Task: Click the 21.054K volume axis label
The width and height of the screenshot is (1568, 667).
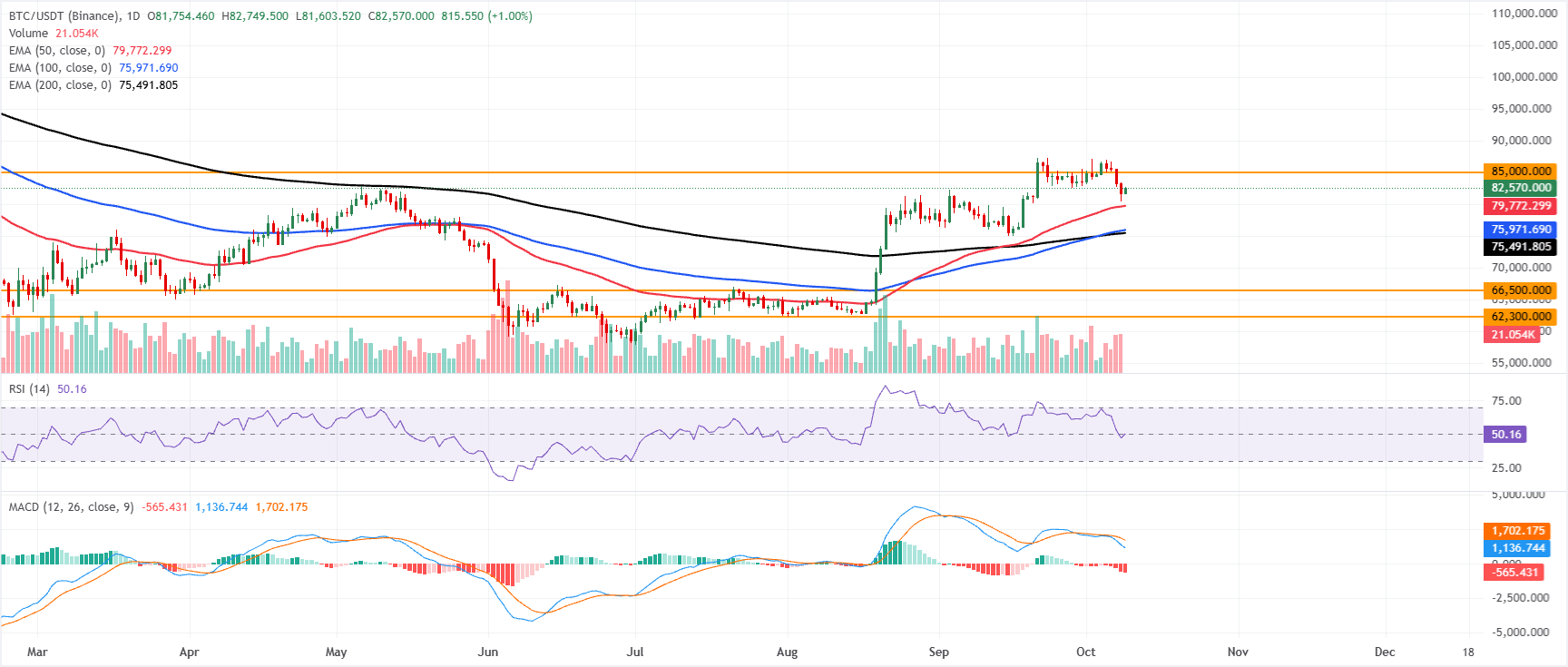Action: click(1513, 335)
